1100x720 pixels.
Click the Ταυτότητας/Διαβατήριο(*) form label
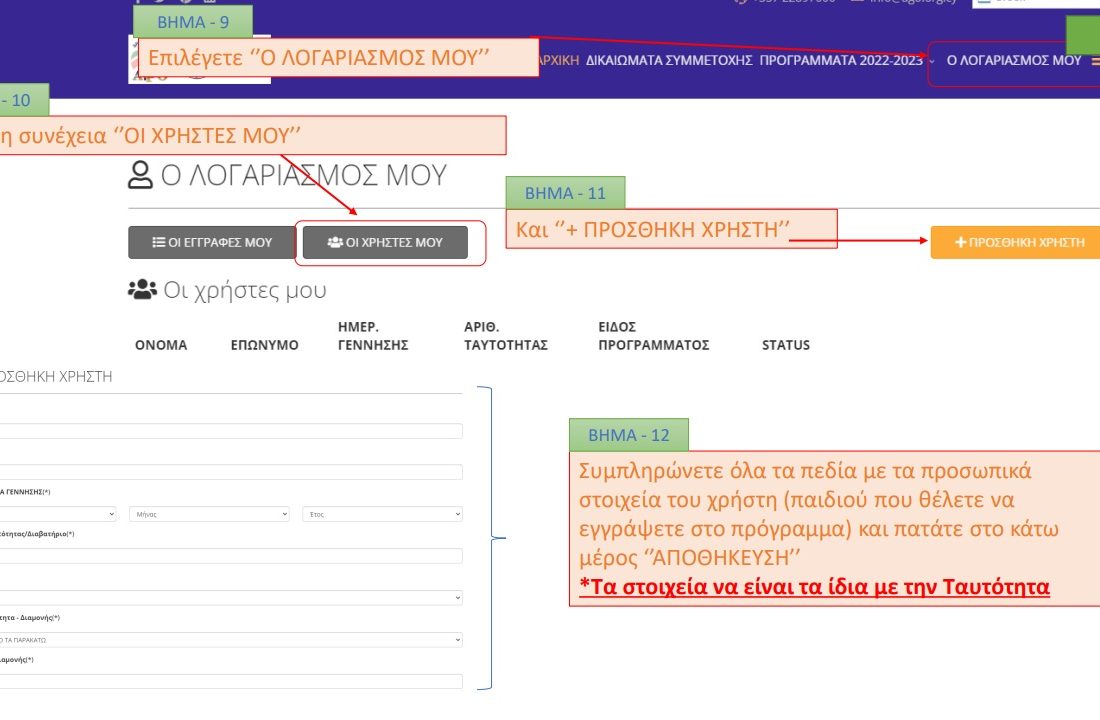click(37, 534)
